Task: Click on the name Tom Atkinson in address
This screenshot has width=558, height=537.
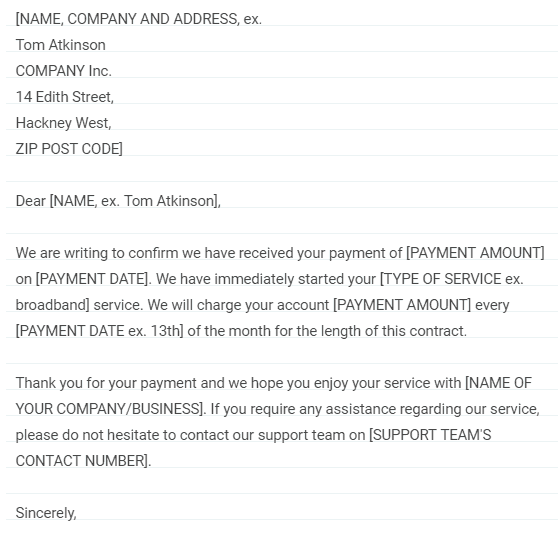Action: click(60, 45)
